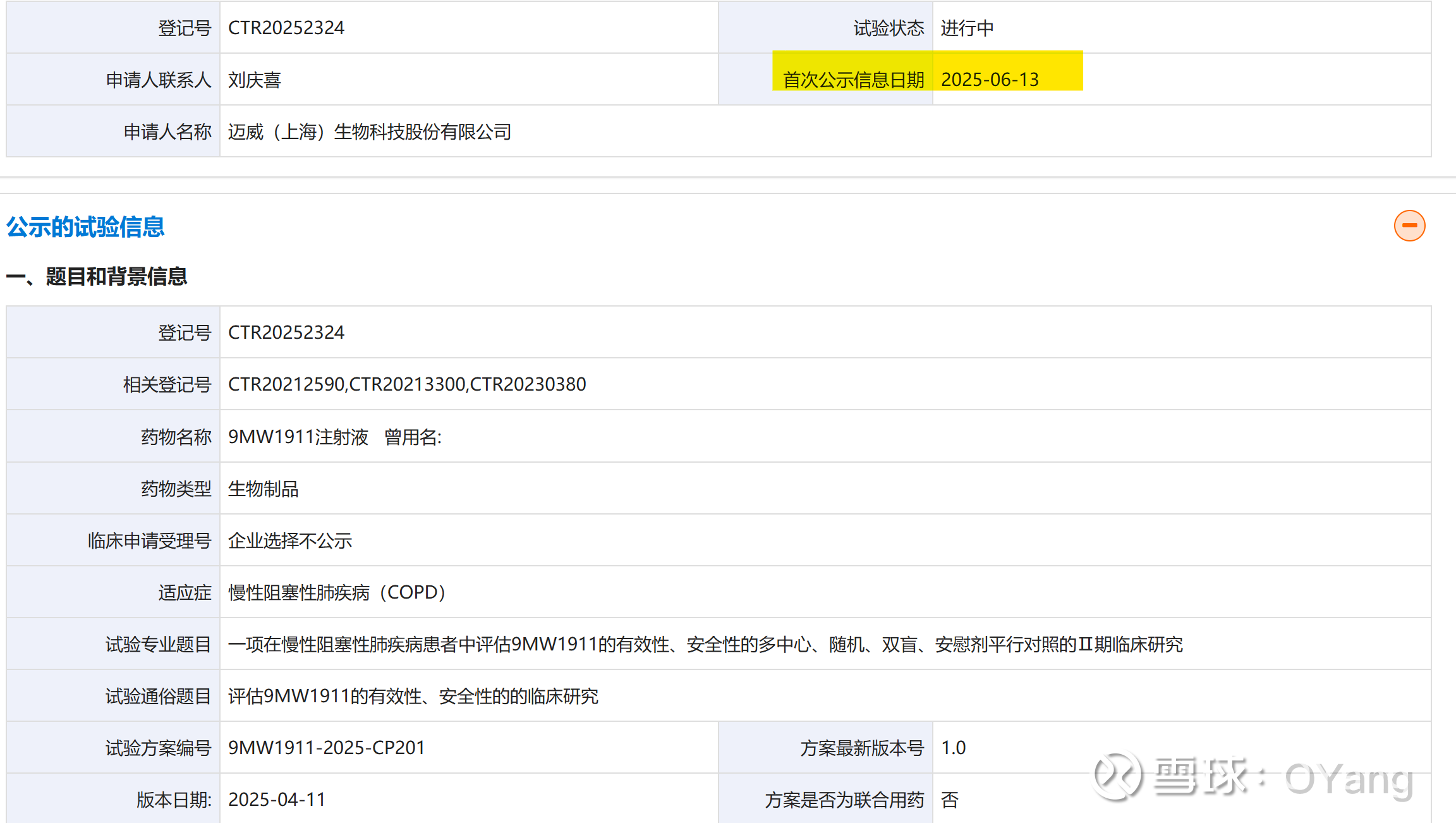This screenshot has width=1456, height=823.
Task: Click the 方案最新版本号 label
Action: click(x=863, y=748)
